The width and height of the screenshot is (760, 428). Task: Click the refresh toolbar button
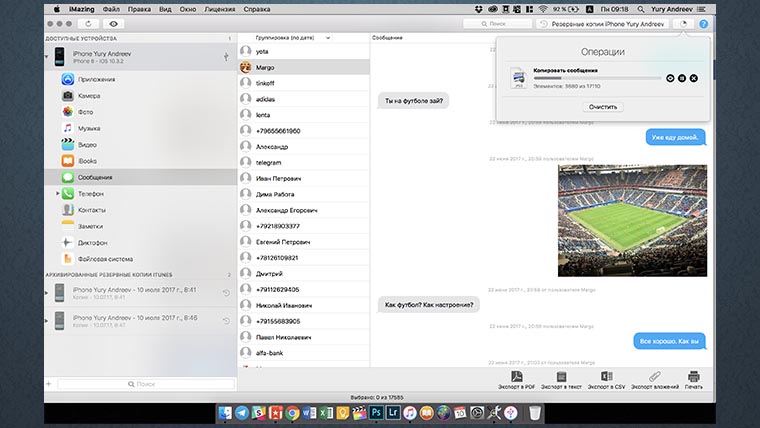(88, 24)
